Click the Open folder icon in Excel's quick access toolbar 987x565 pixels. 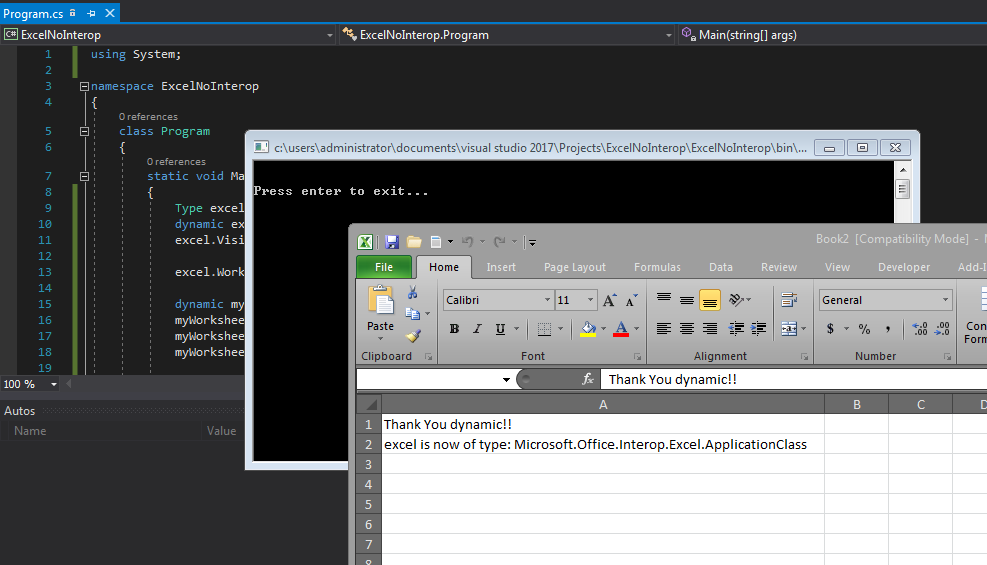click(x=414, y=242)
